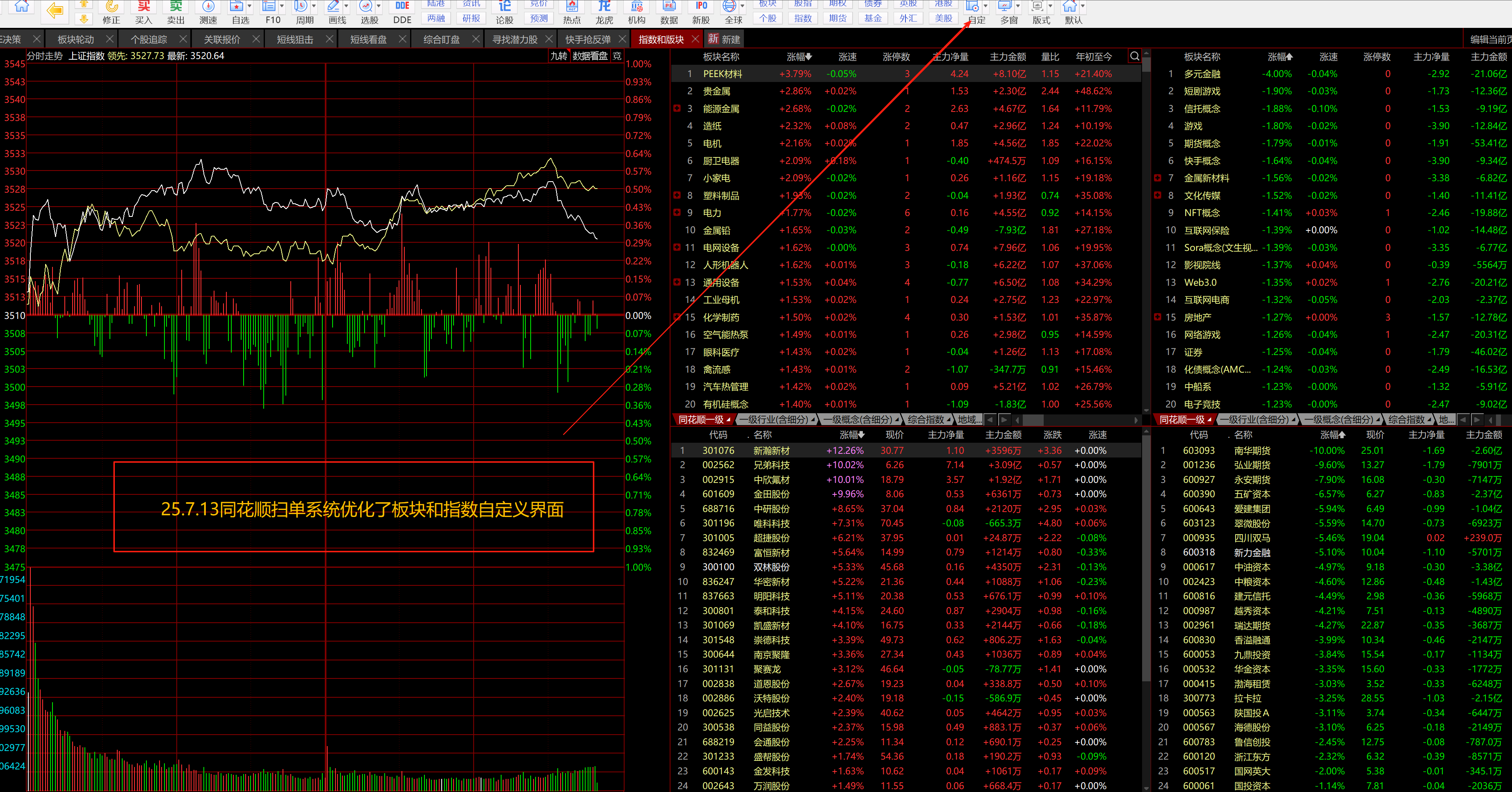1512x792 pixels.
Task: Expand the 画线 dropdown arrow
Action: [347, 7]
